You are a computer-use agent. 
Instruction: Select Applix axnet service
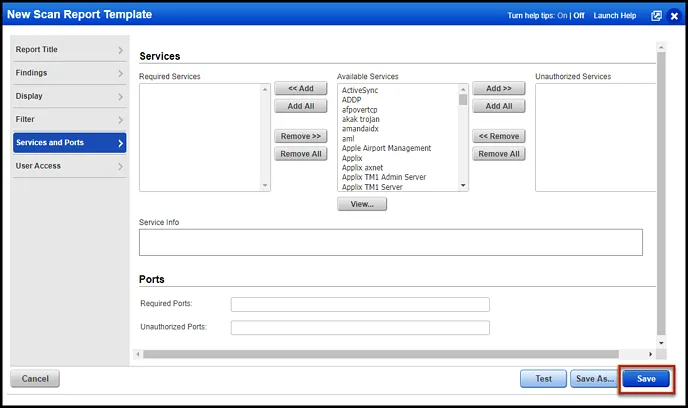pos(362,168)
